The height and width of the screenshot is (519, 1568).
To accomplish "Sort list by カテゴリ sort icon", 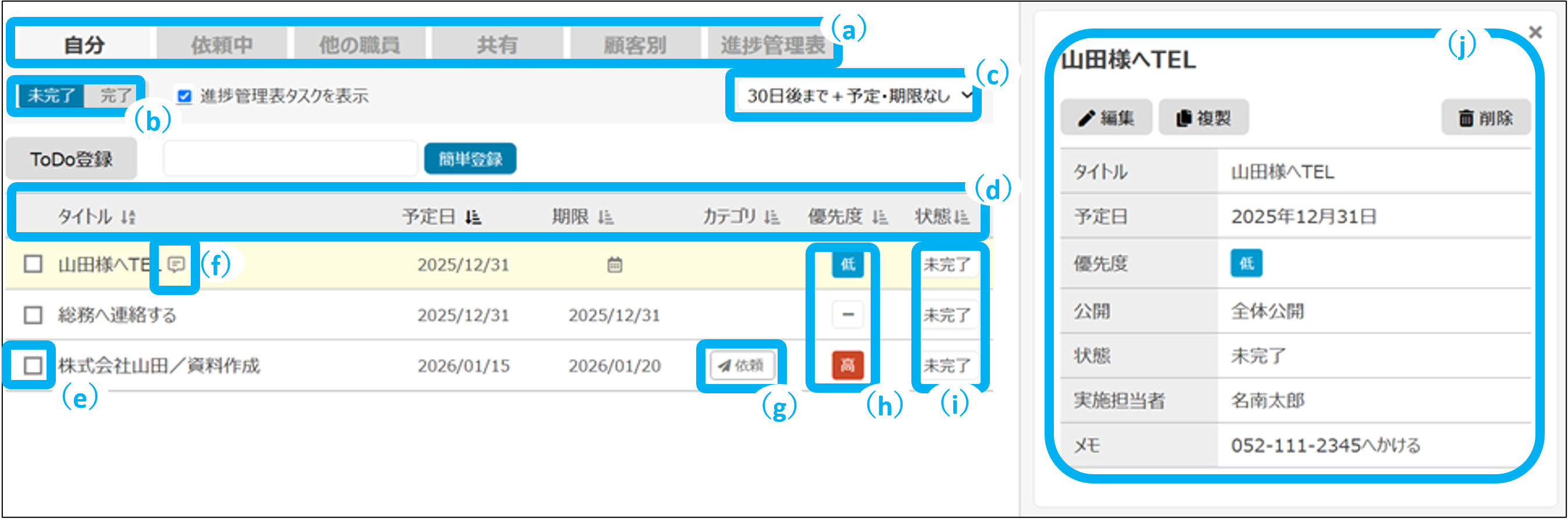I will click(x=771, y=217).
